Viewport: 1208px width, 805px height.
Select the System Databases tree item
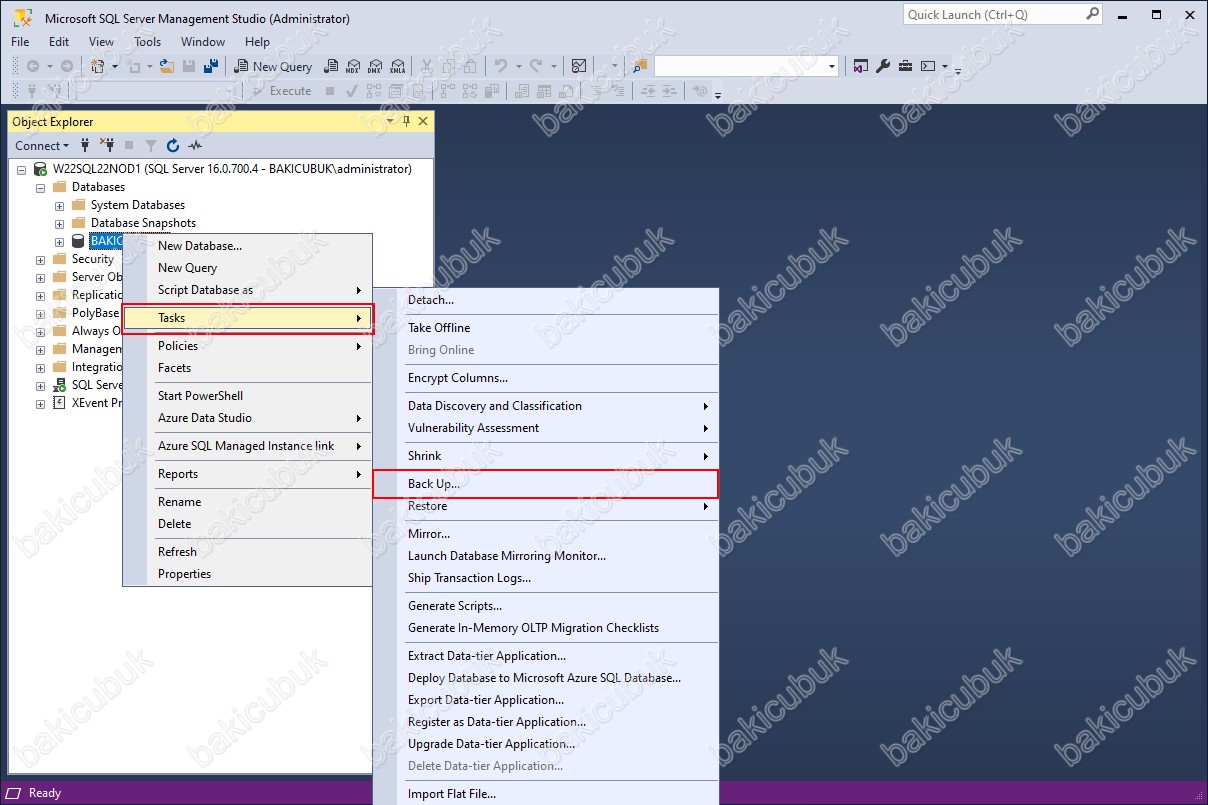click(137, 205)
